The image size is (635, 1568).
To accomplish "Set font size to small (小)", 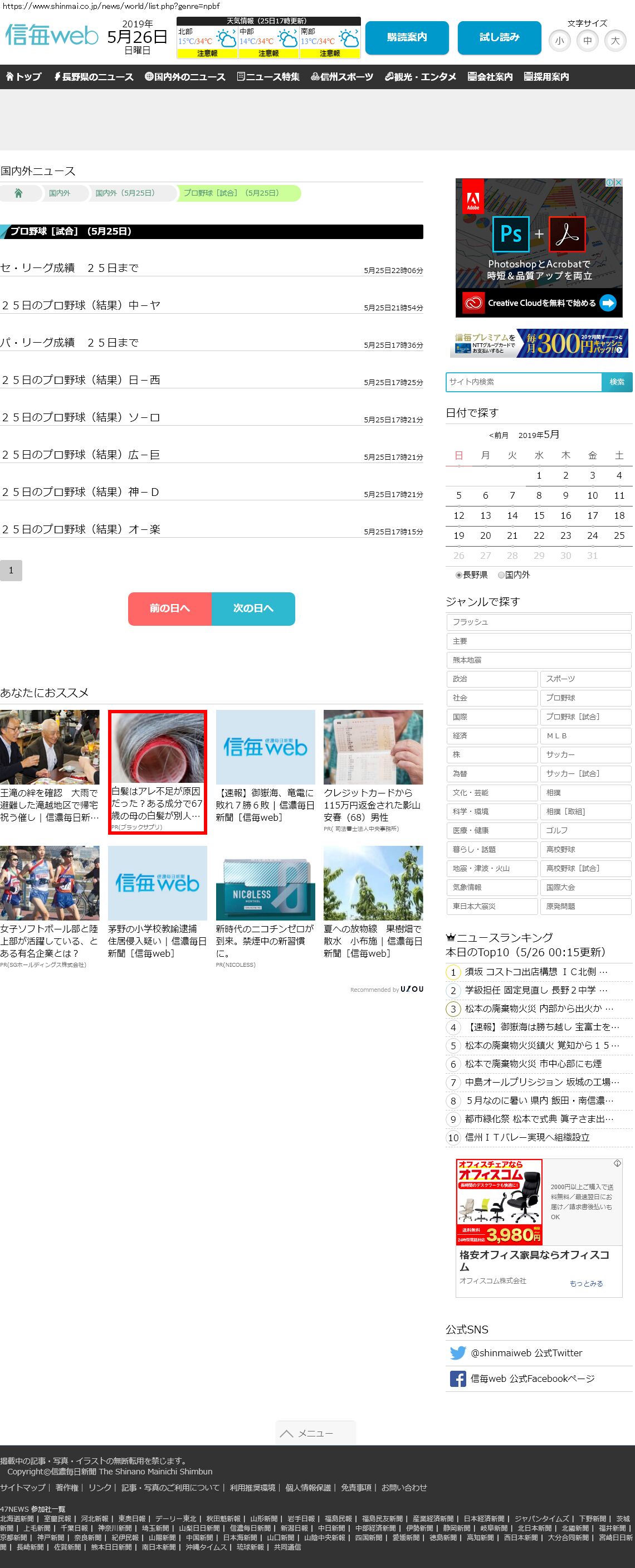I will tap(559, 41).
